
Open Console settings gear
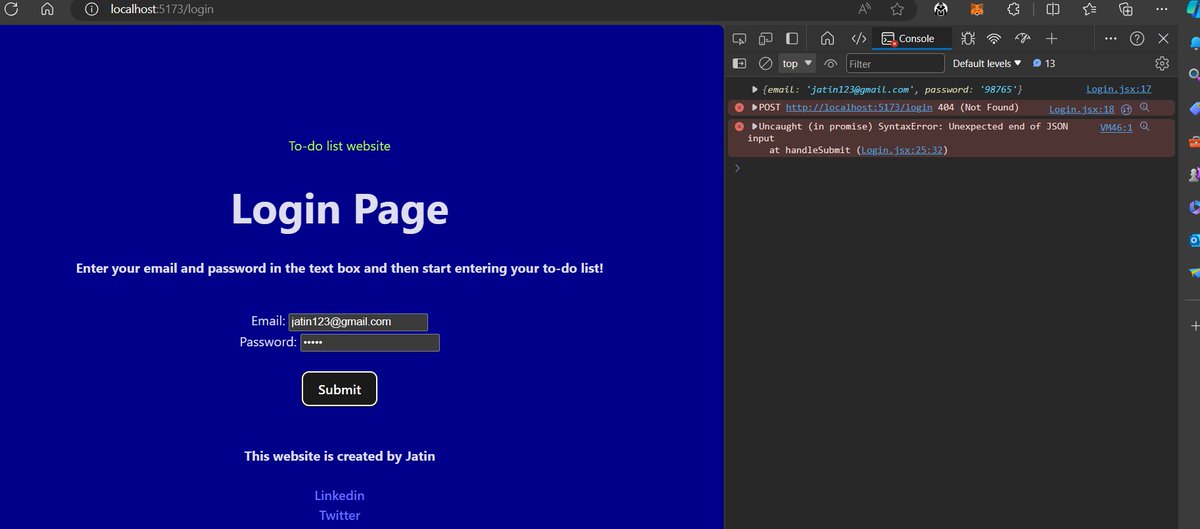[x=1162, y=63]
